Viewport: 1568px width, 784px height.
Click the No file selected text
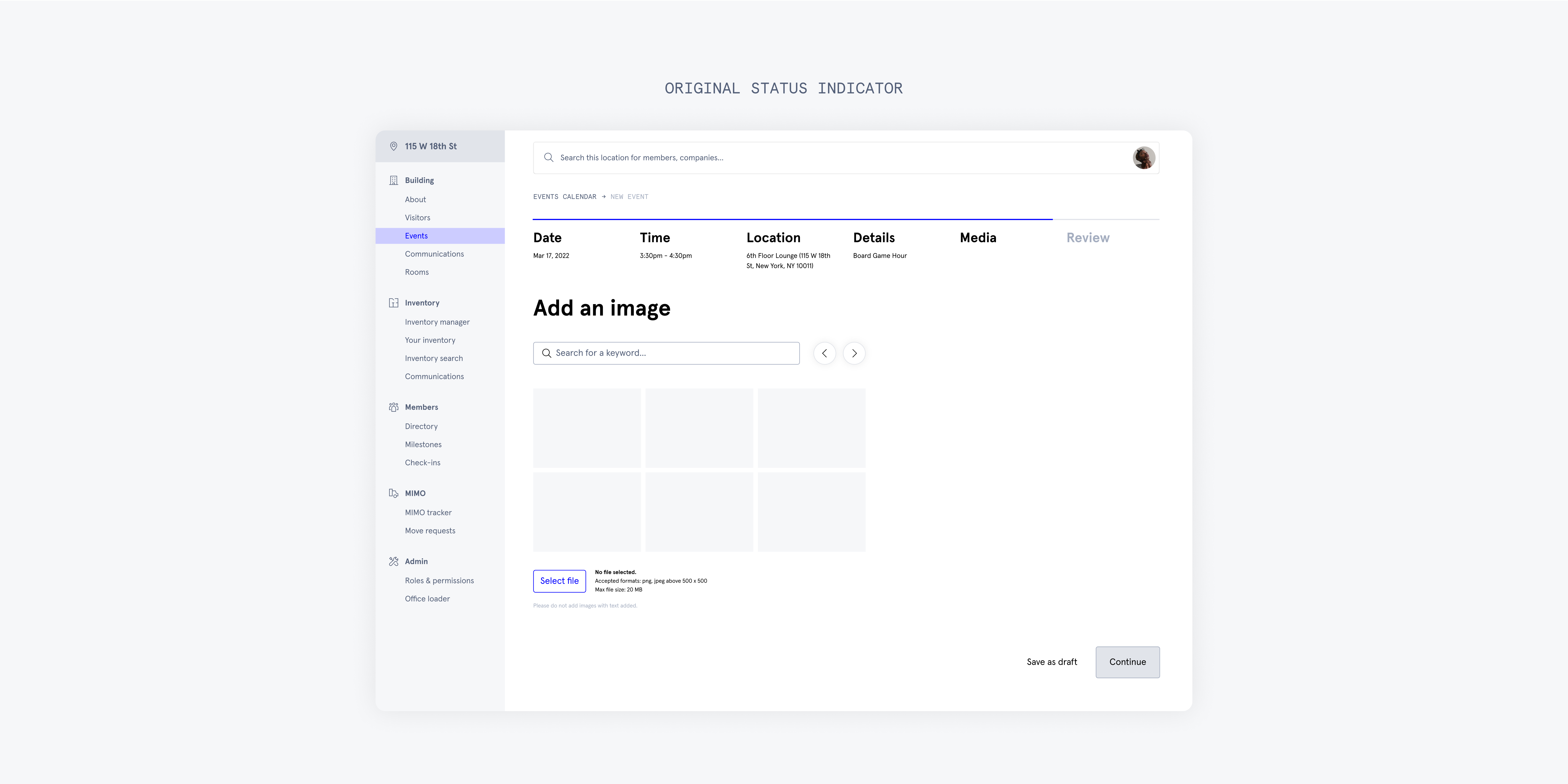pyautogui.click(x=615, y=572)
